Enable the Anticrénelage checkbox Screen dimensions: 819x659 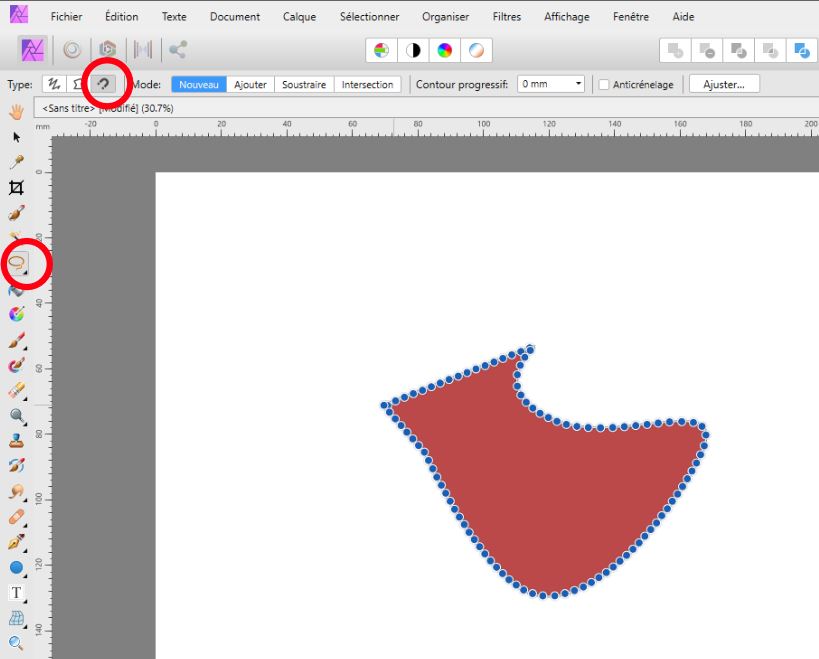(604, 85)
